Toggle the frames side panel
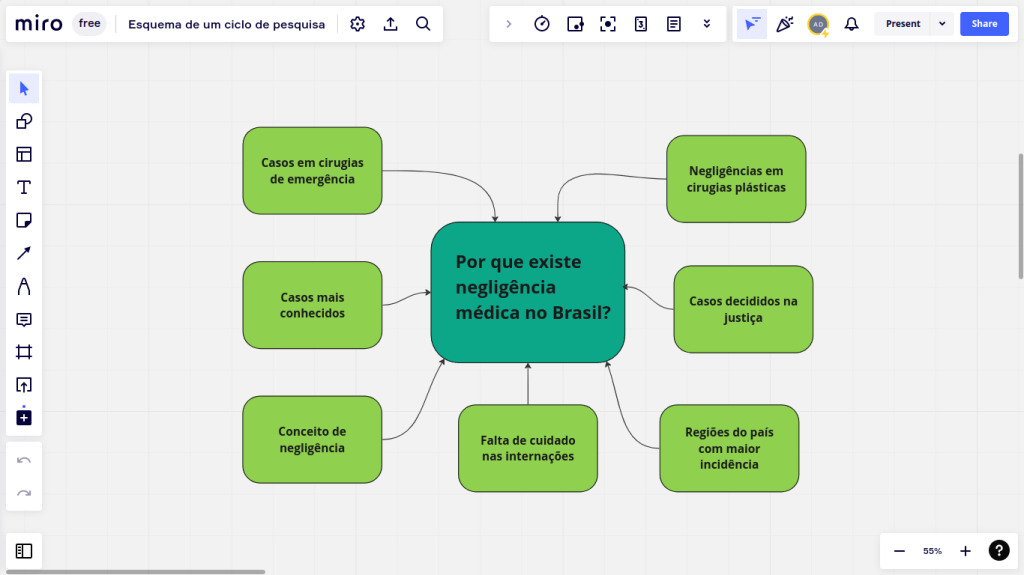Screen dimensions: 1024x575 [24, 551]
